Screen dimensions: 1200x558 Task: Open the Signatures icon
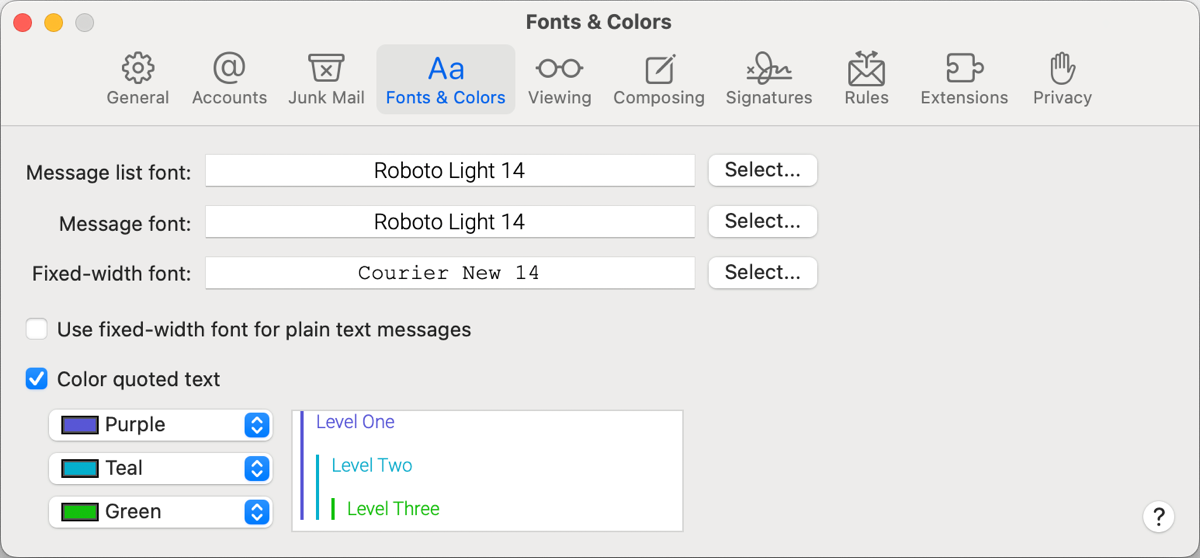768,69
